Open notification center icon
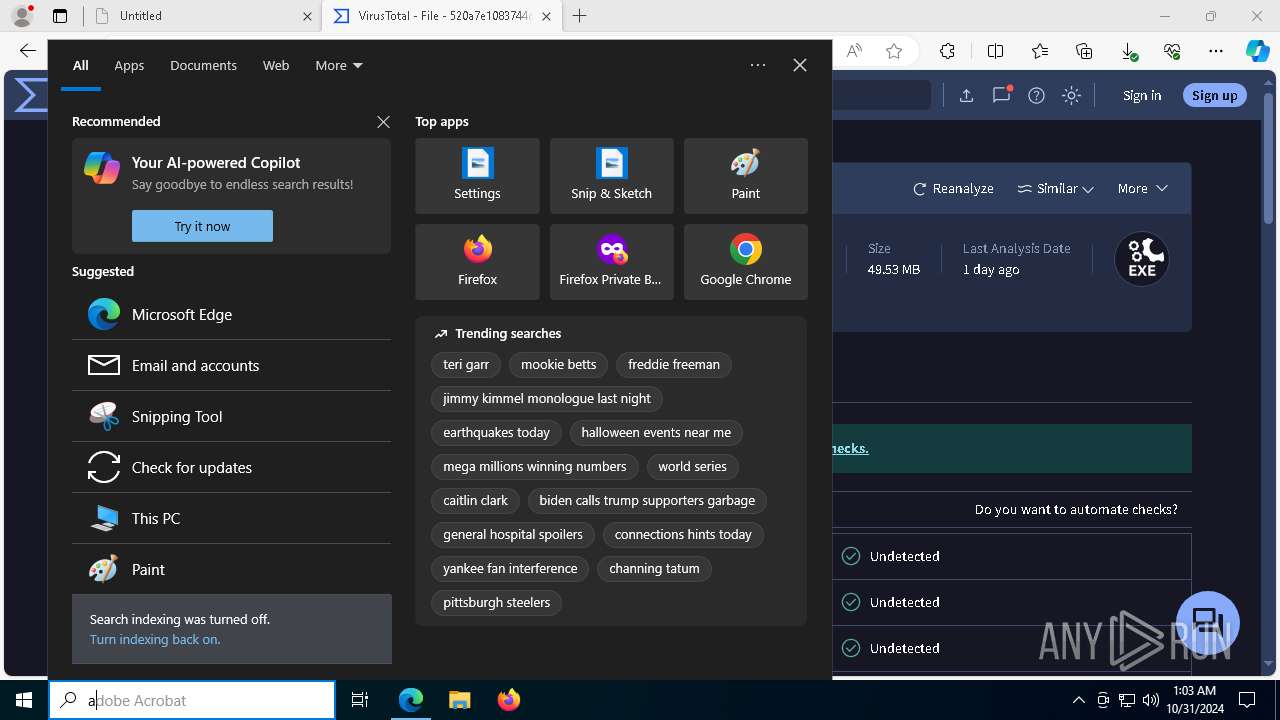Viewport: 1280px width, 720px height. click(1247, 700)
